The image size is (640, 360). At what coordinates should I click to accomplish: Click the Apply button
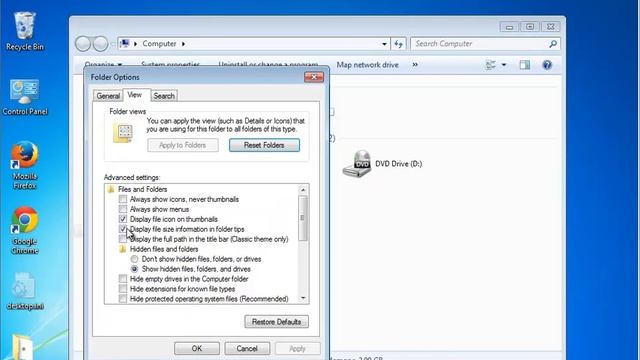[x=297, y=348]
